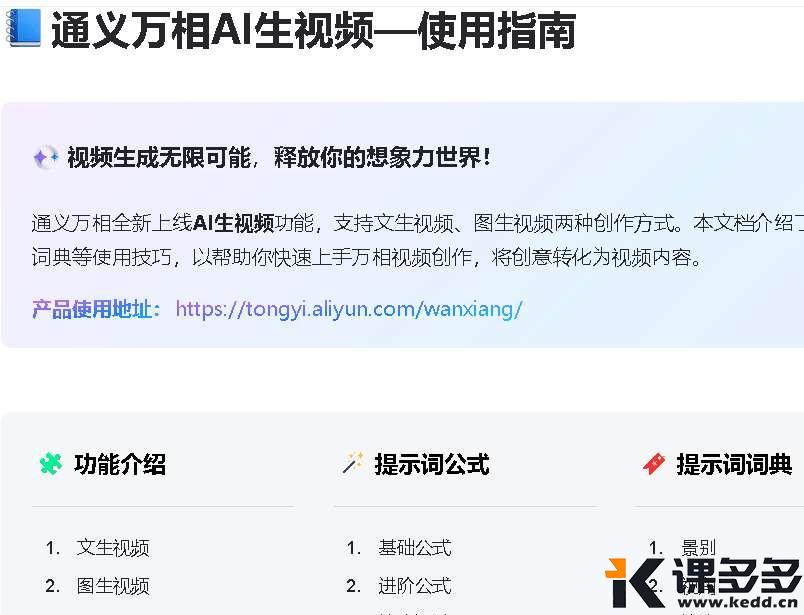804x615 pixels.
Task: Select the 图生视频 list entry
Action: pos(111,587)
